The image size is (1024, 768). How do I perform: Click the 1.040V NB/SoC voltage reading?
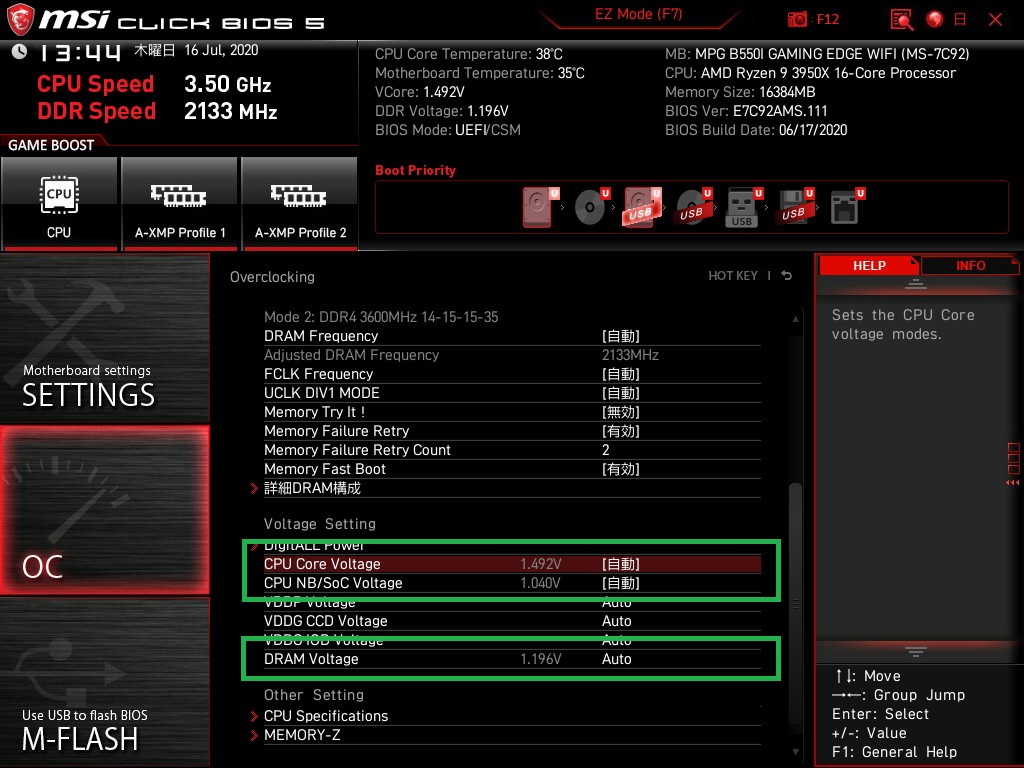[x=540, y=583]
